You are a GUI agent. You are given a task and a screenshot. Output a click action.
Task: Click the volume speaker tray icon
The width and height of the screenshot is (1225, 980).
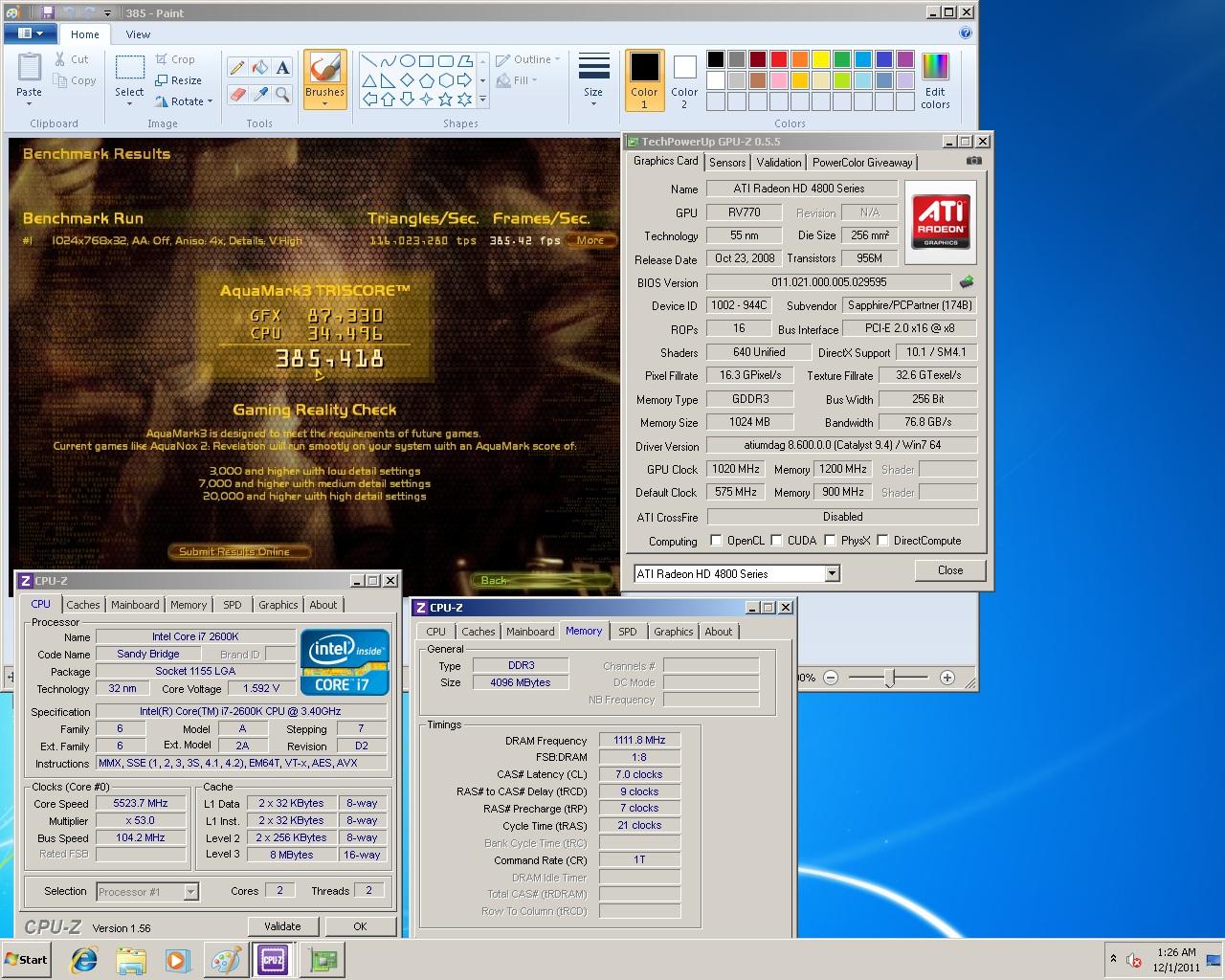click(x=1134, y=960)
